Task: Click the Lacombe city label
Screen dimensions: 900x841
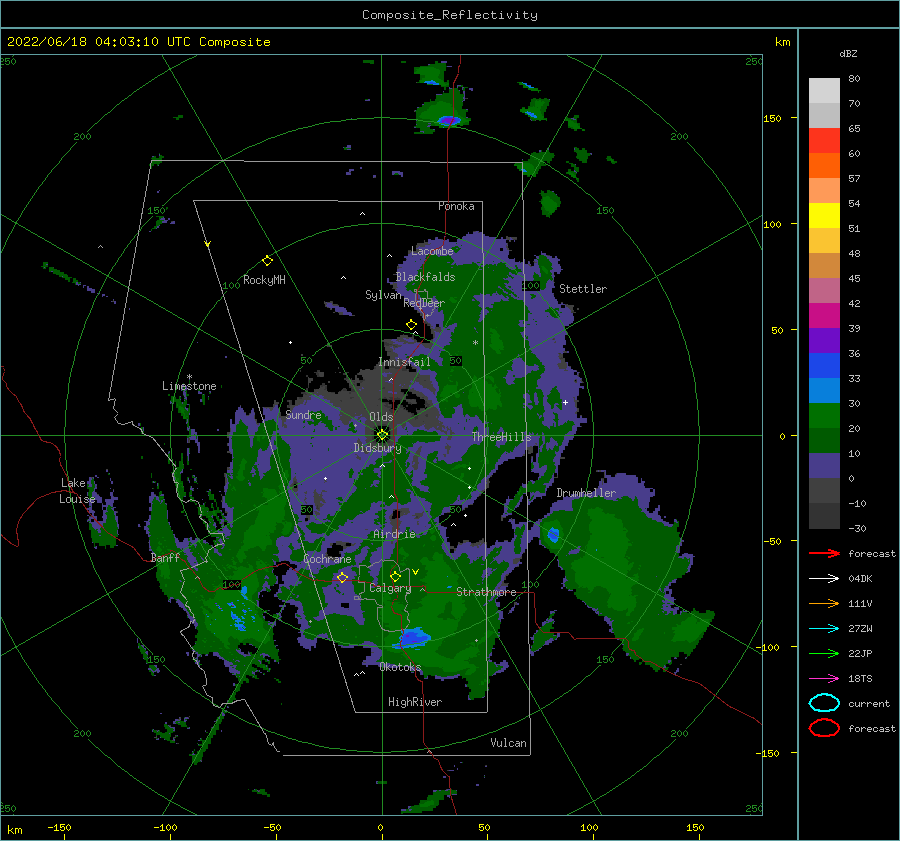Action: point(432,251)
